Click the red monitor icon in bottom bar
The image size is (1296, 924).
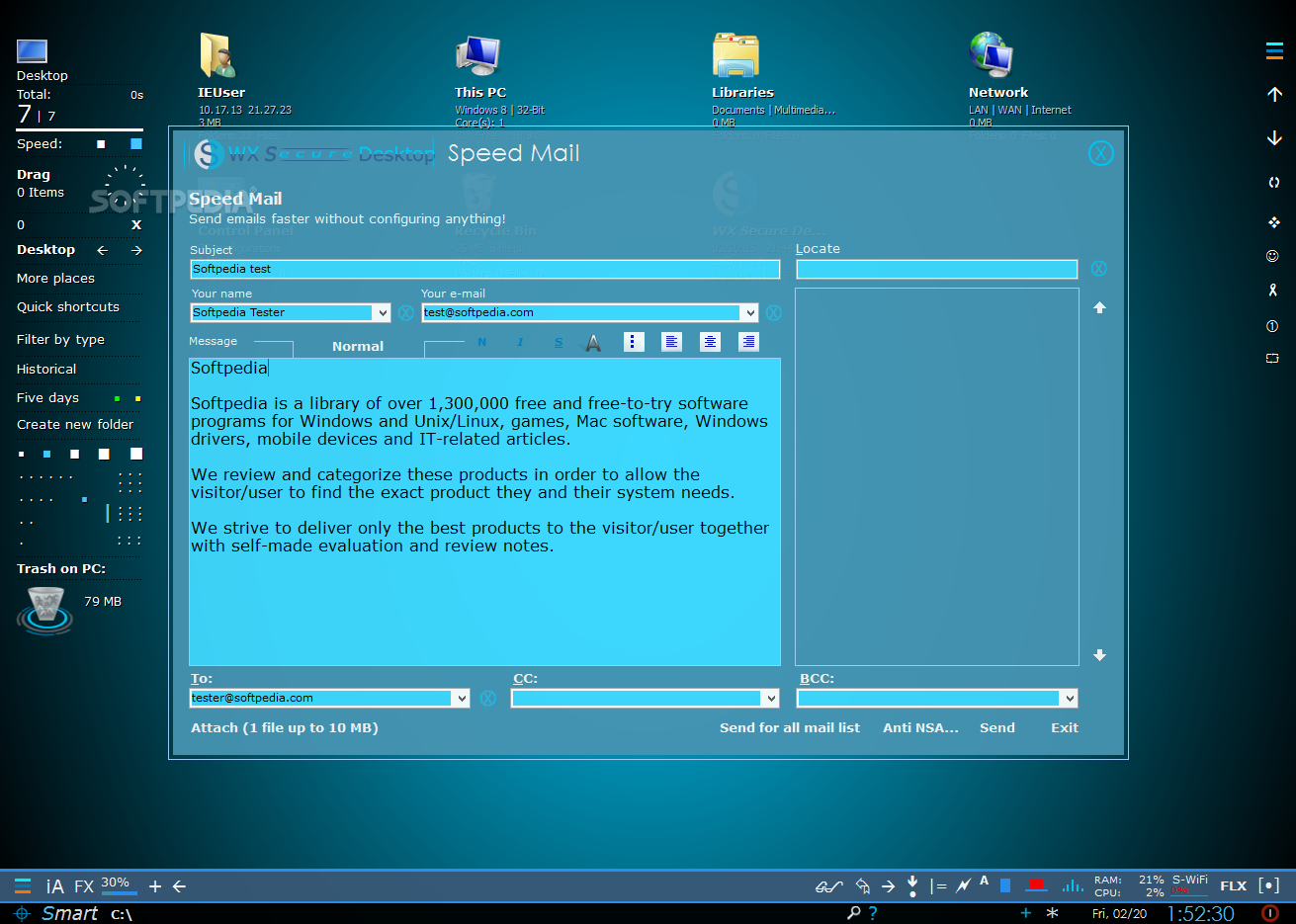1036,885
